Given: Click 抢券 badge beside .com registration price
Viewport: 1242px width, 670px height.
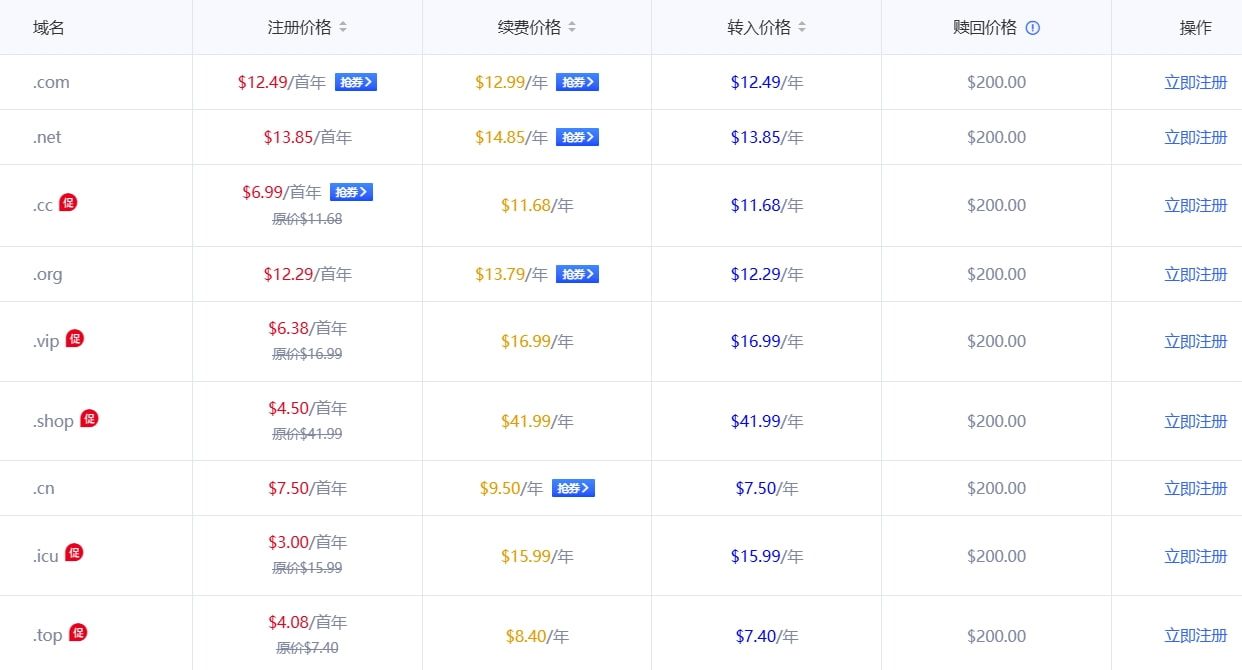Looking at the screenshot, I should pyautogui.click(x=356, y=83).
